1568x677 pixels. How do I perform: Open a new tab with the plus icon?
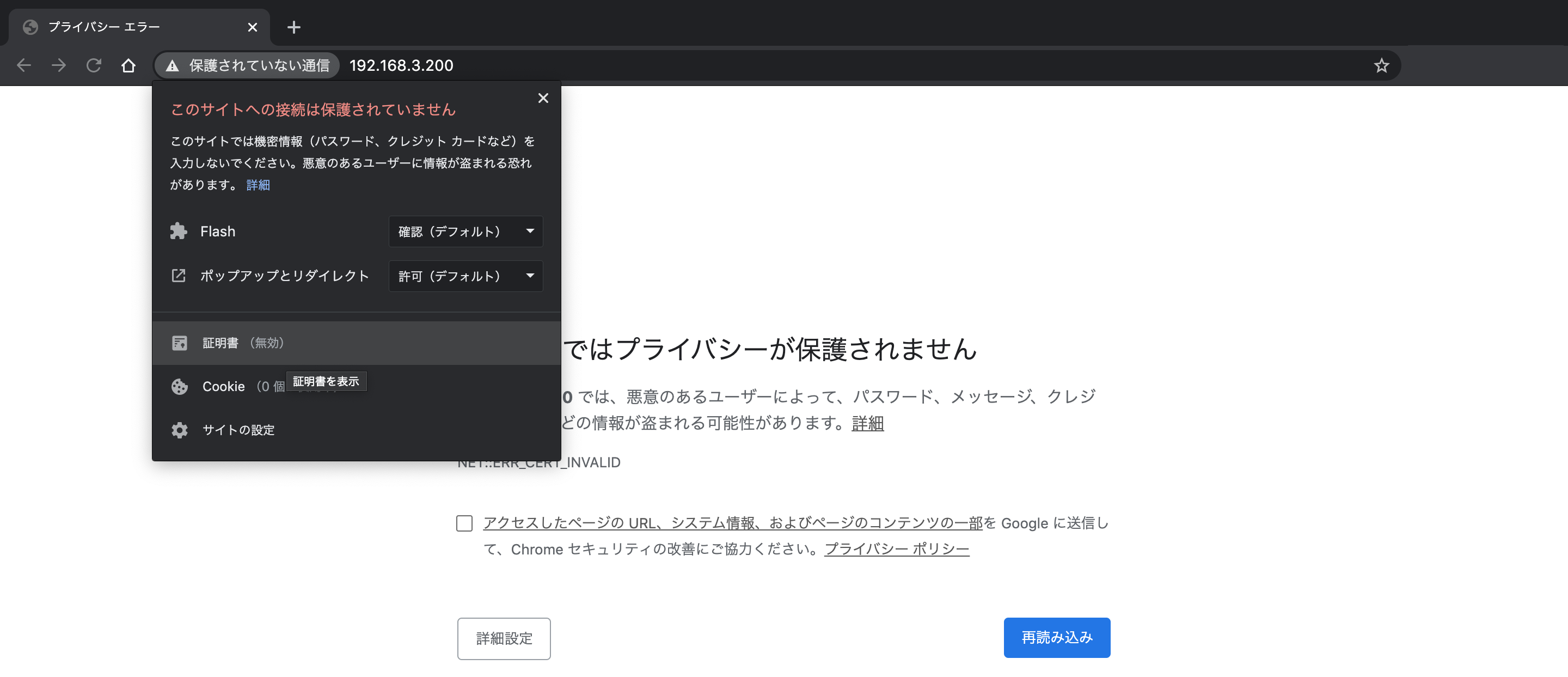[x=294, y=27]
